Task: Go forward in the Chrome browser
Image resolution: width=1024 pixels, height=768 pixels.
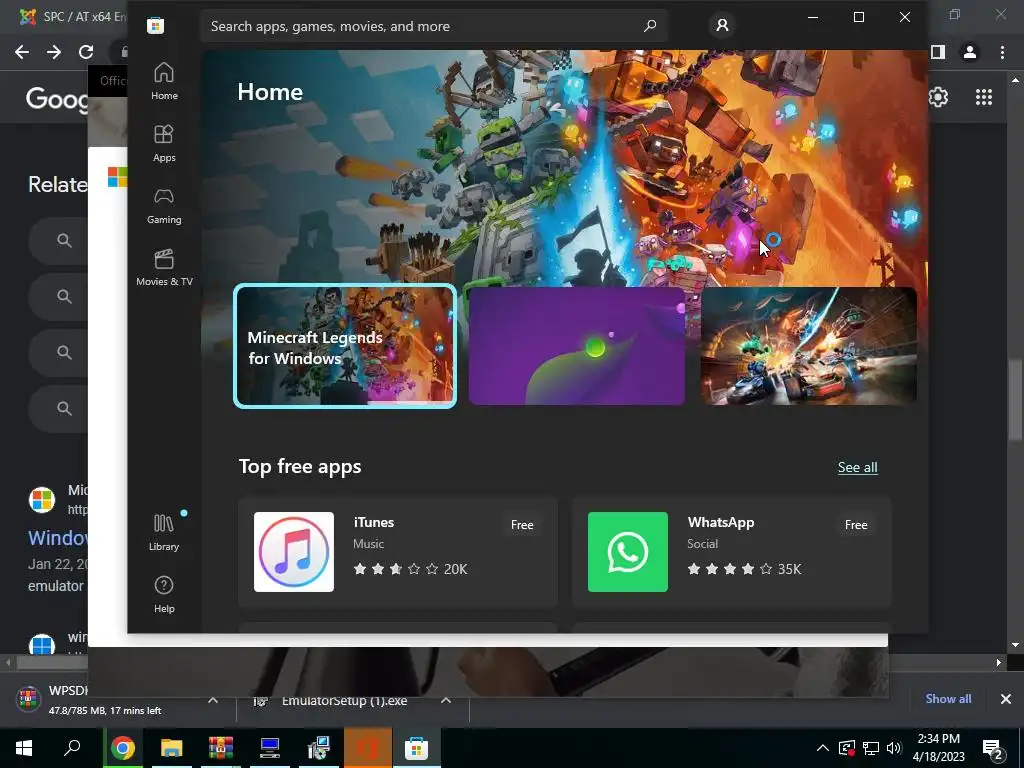Action: (x=54, y=52)
